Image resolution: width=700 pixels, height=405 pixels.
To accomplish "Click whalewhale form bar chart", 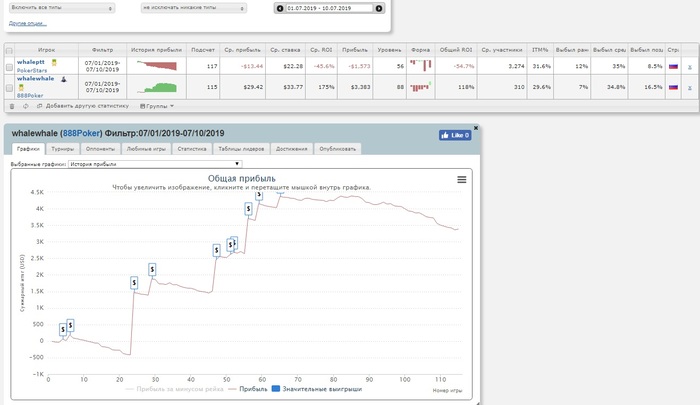I will tap(421, 87).
